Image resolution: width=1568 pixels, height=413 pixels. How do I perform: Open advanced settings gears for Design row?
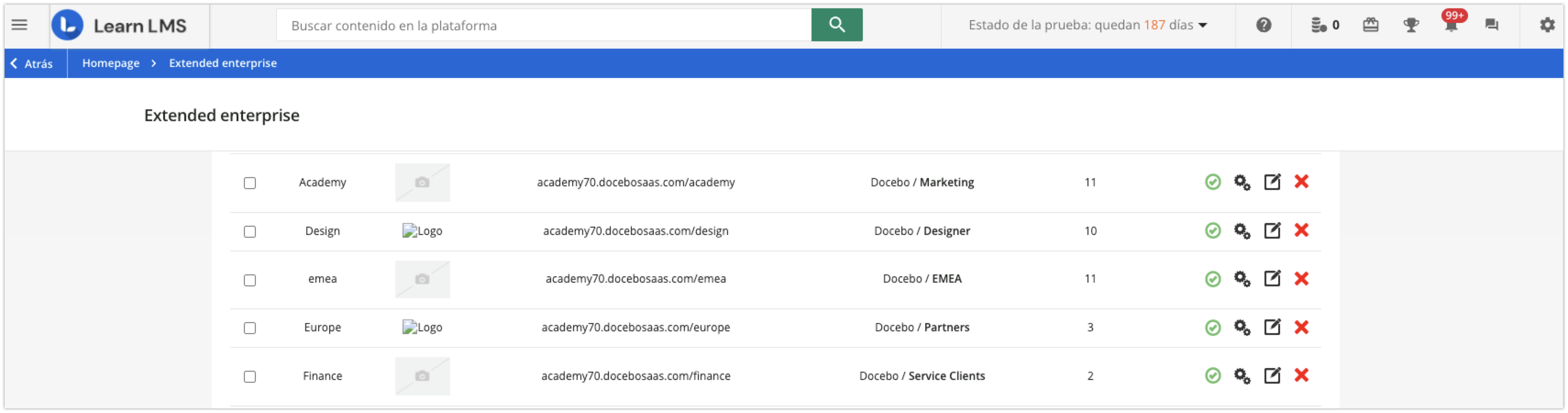click(x=1242, y=231)
